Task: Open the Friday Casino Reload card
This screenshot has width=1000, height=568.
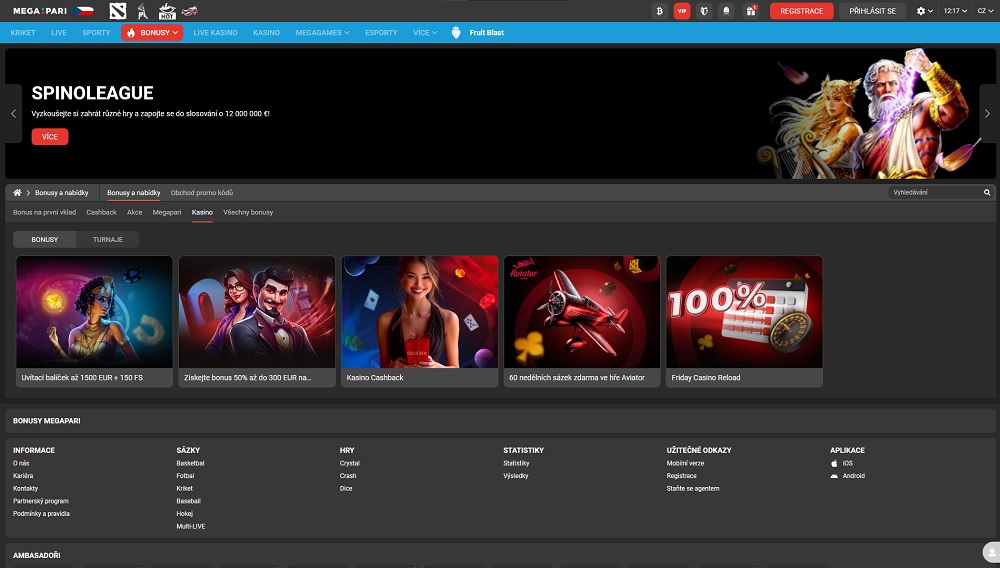Action: [x=744, y=321]
